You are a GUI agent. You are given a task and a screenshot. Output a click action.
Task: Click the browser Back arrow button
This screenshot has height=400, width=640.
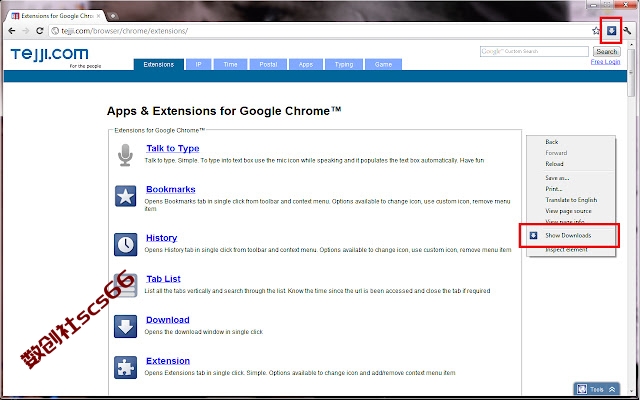click(x=12, y=31)
